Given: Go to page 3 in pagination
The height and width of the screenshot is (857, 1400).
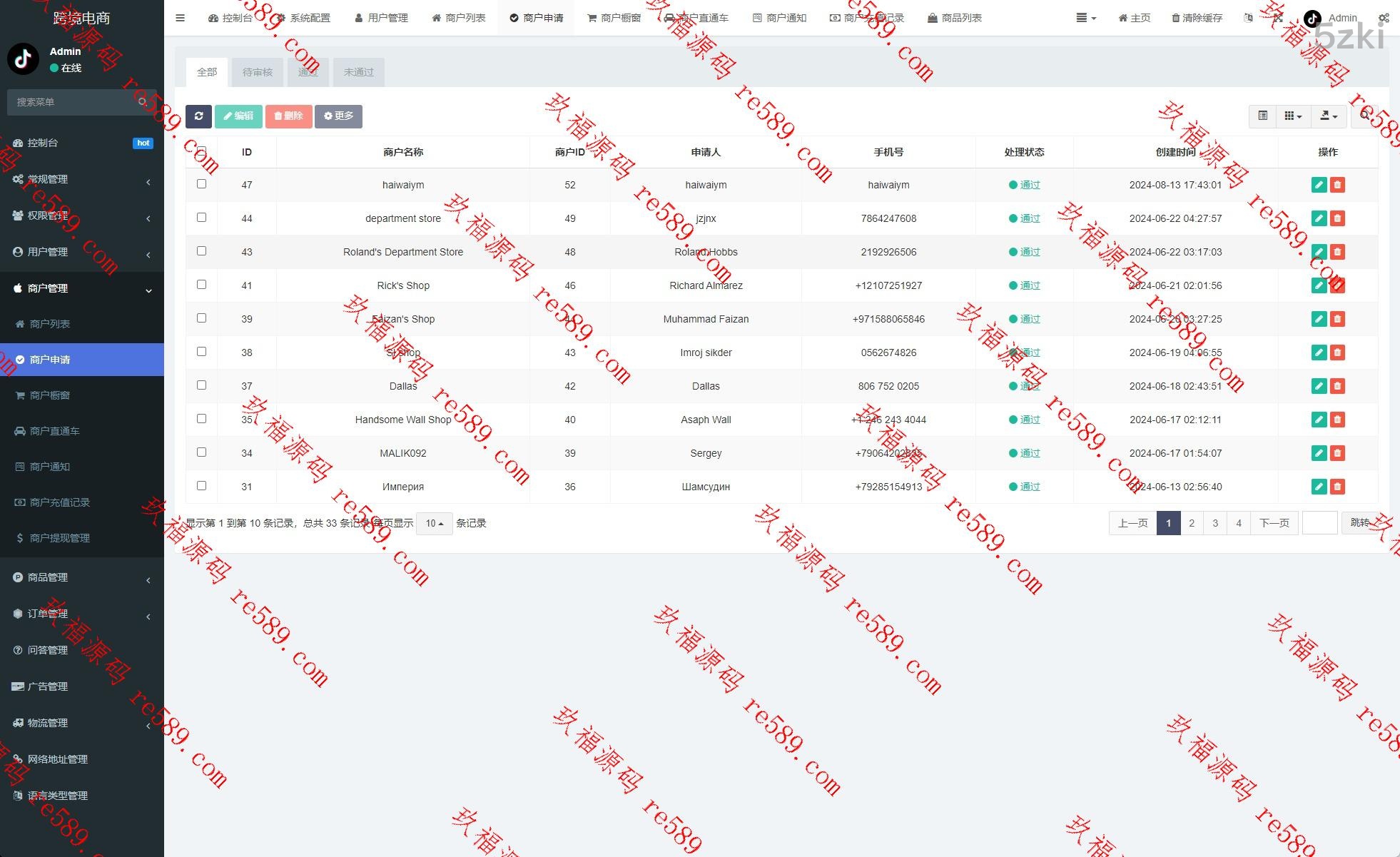Looking at the screenshot, I should pyautogui.click(x=1215, y=523).
